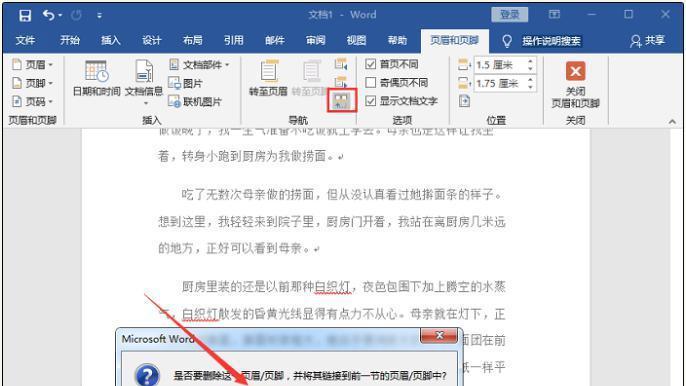This screenshot has height=386, width=686.
Task: Toggle the 显示文档文字 checkbox
Action: (371, 101)
